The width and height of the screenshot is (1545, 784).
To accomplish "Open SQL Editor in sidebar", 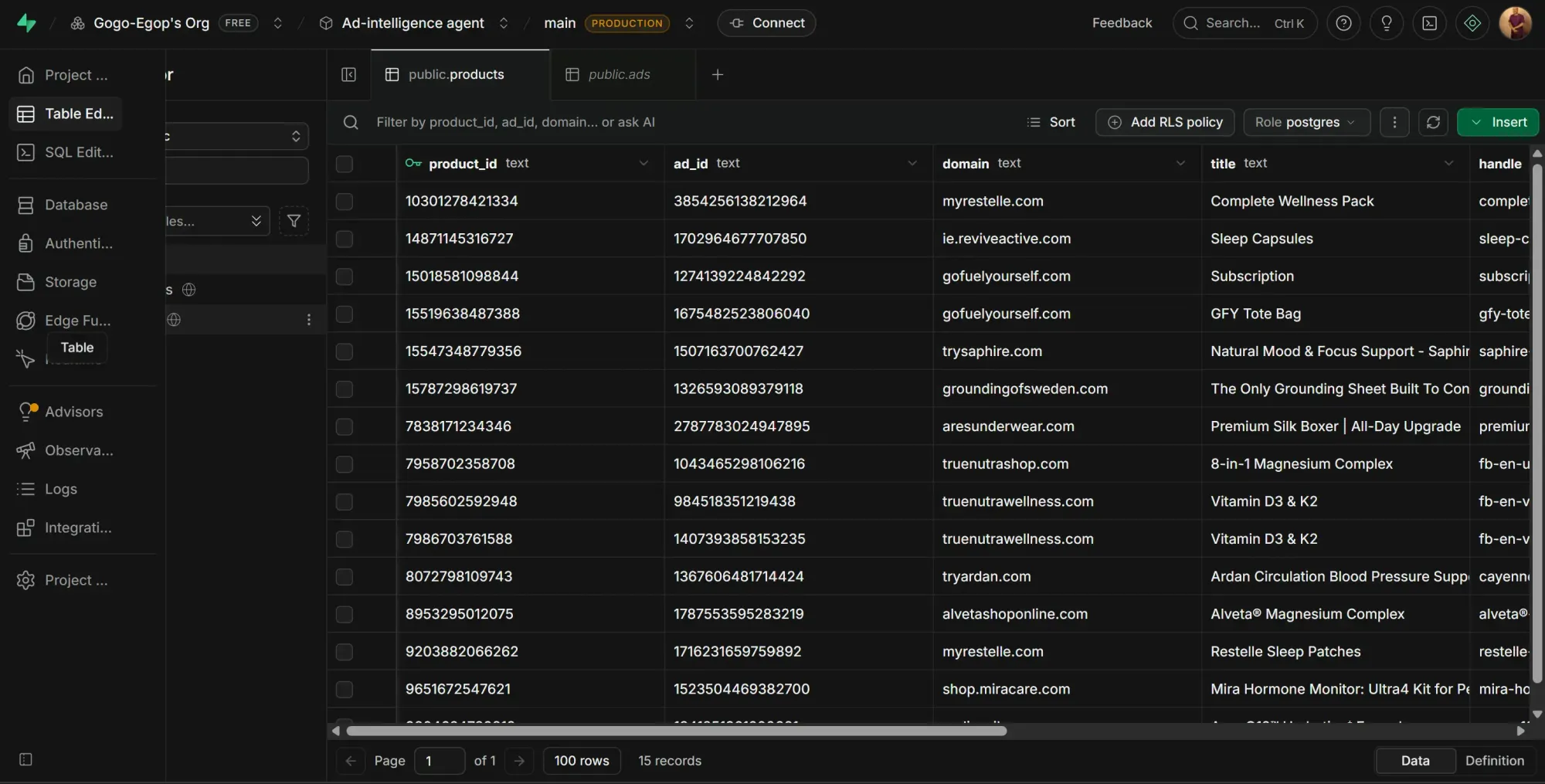I will click(x=65, y=152).
